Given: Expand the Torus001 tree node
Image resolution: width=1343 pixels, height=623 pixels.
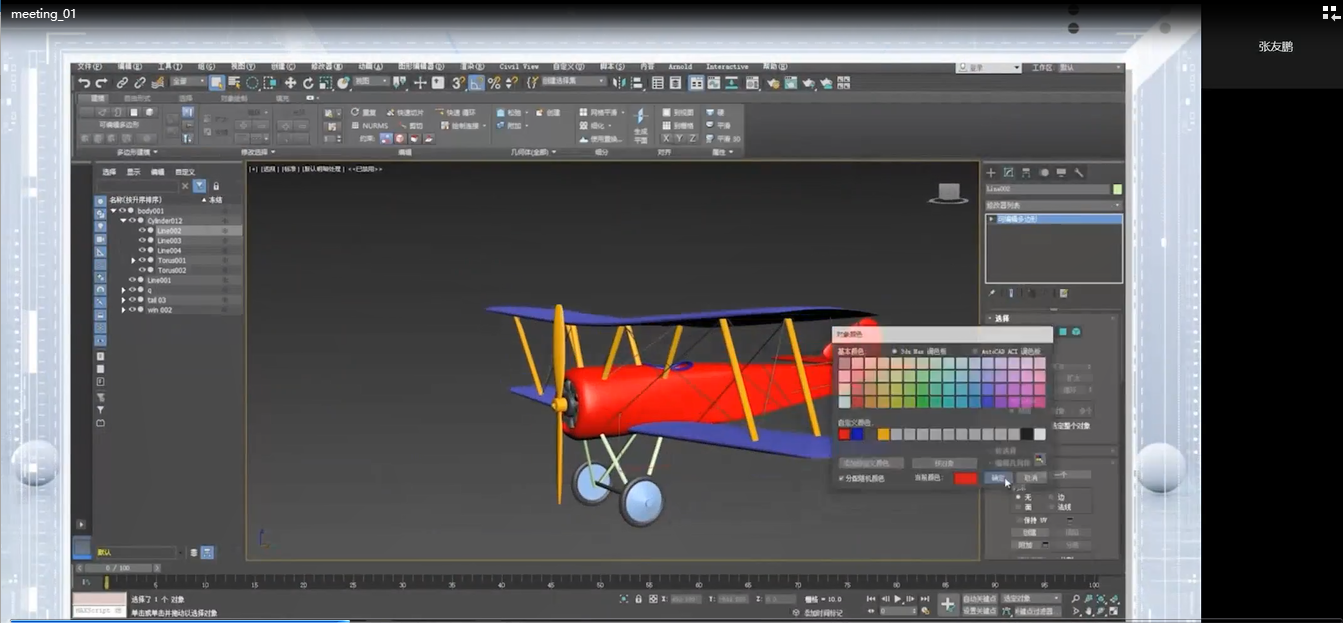Looking at the screenshot, I should 133,260.
